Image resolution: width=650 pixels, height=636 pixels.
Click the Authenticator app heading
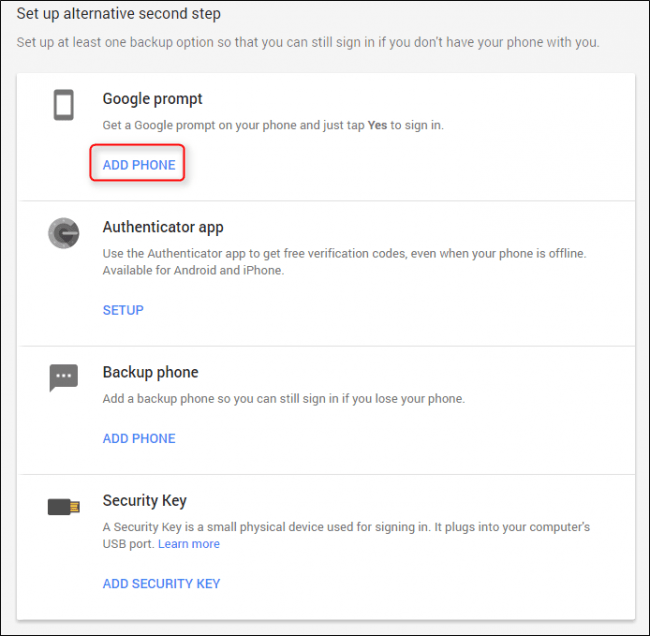point(163,227)
